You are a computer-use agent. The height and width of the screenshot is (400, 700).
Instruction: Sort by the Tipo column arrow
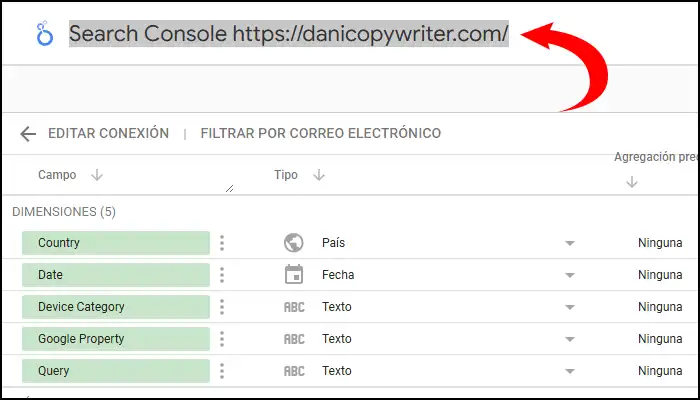(319, 175)
